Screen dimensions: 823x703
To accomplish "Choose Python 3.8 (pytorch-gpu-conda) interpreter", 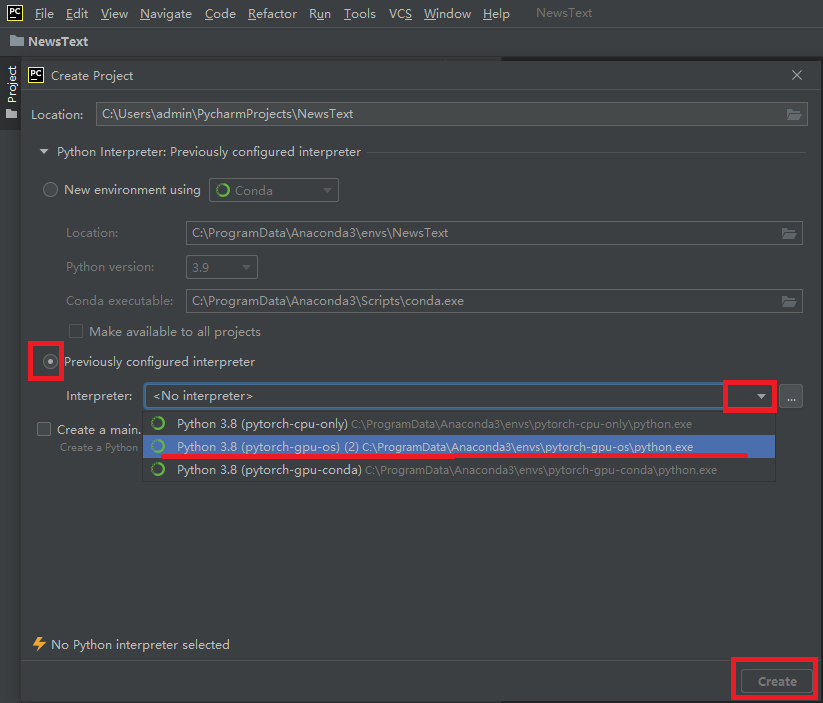I will coord(459,470).
